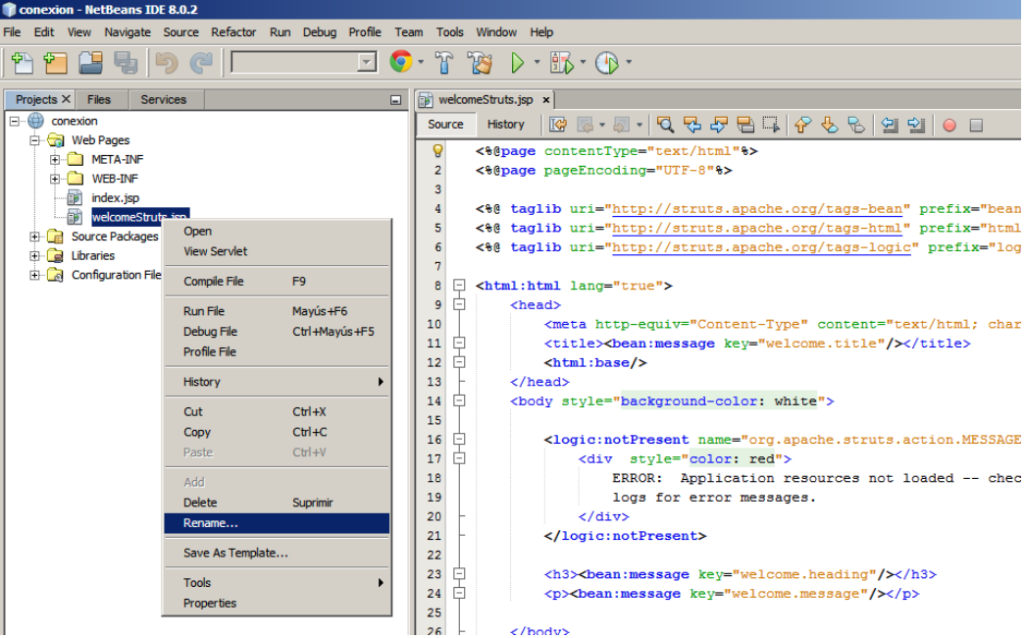
Task: Choose Delete in context menu
Action: (x=277, y=503)
